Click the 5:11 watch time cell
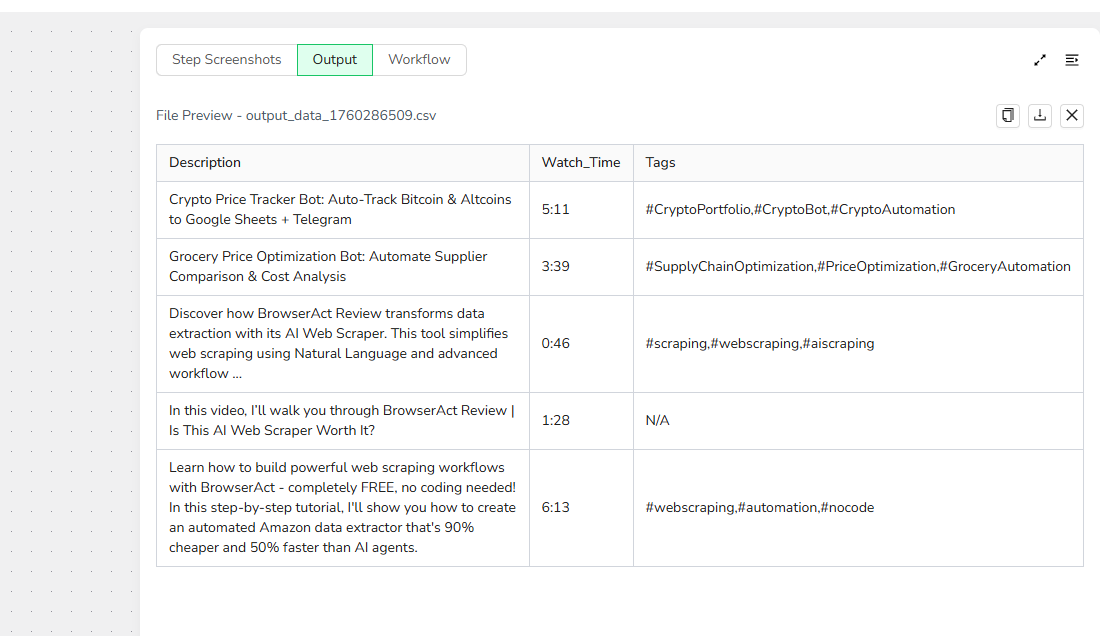Screen dimensions: 1100x636 [556, 210]
